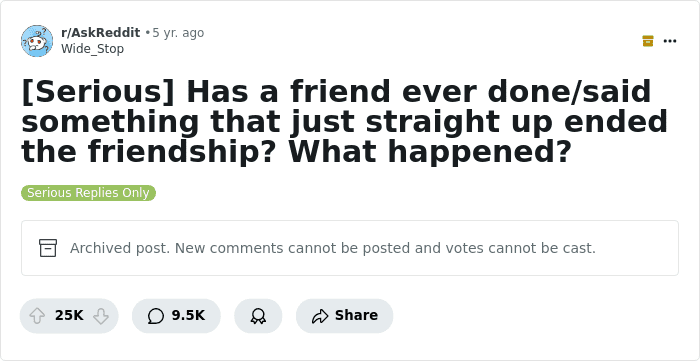Open the three-dot overflow menu
Screen dimensions: 700x361
(x=670, y=41)
